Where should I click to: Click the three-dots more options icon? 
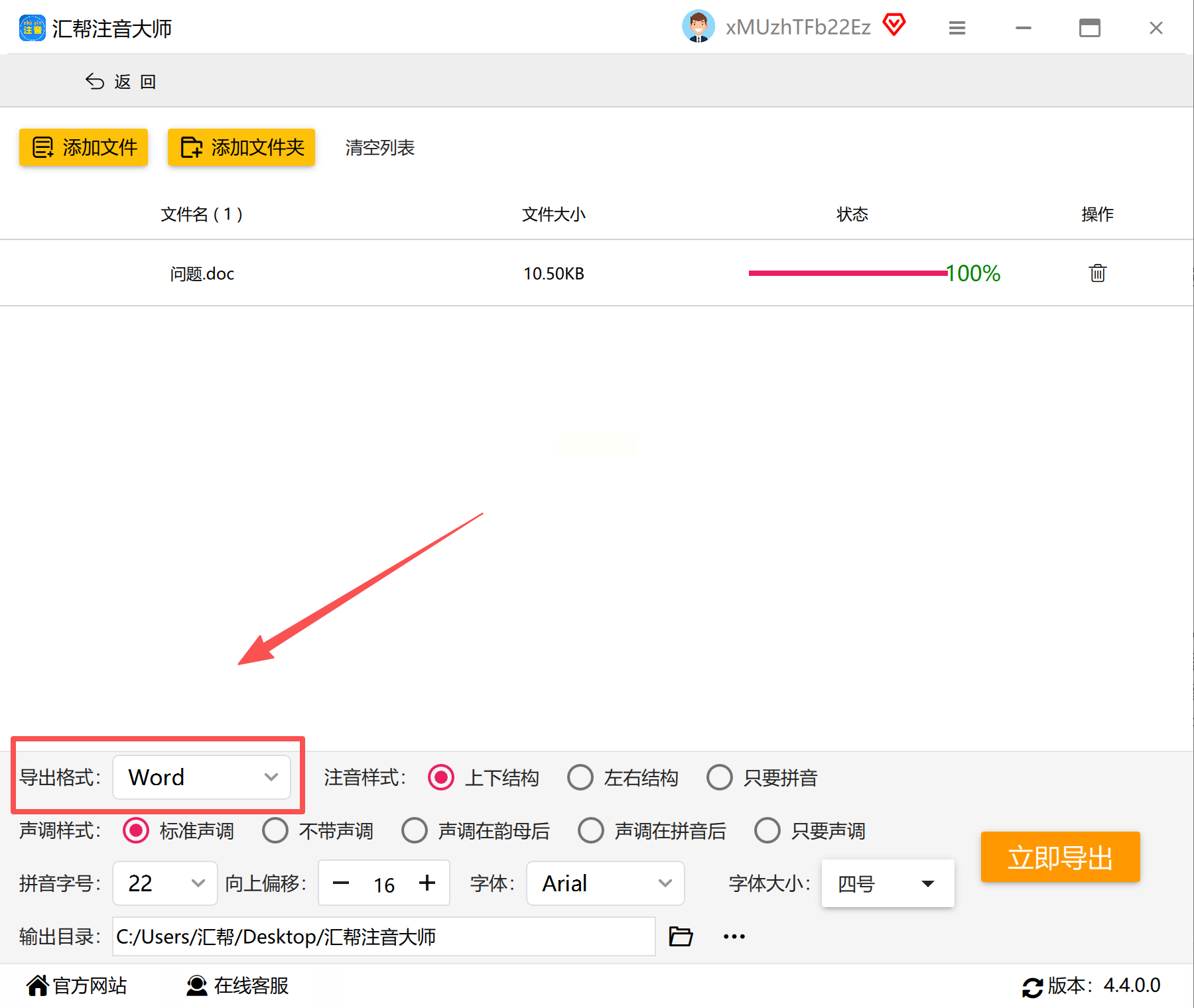click(734, 936)
